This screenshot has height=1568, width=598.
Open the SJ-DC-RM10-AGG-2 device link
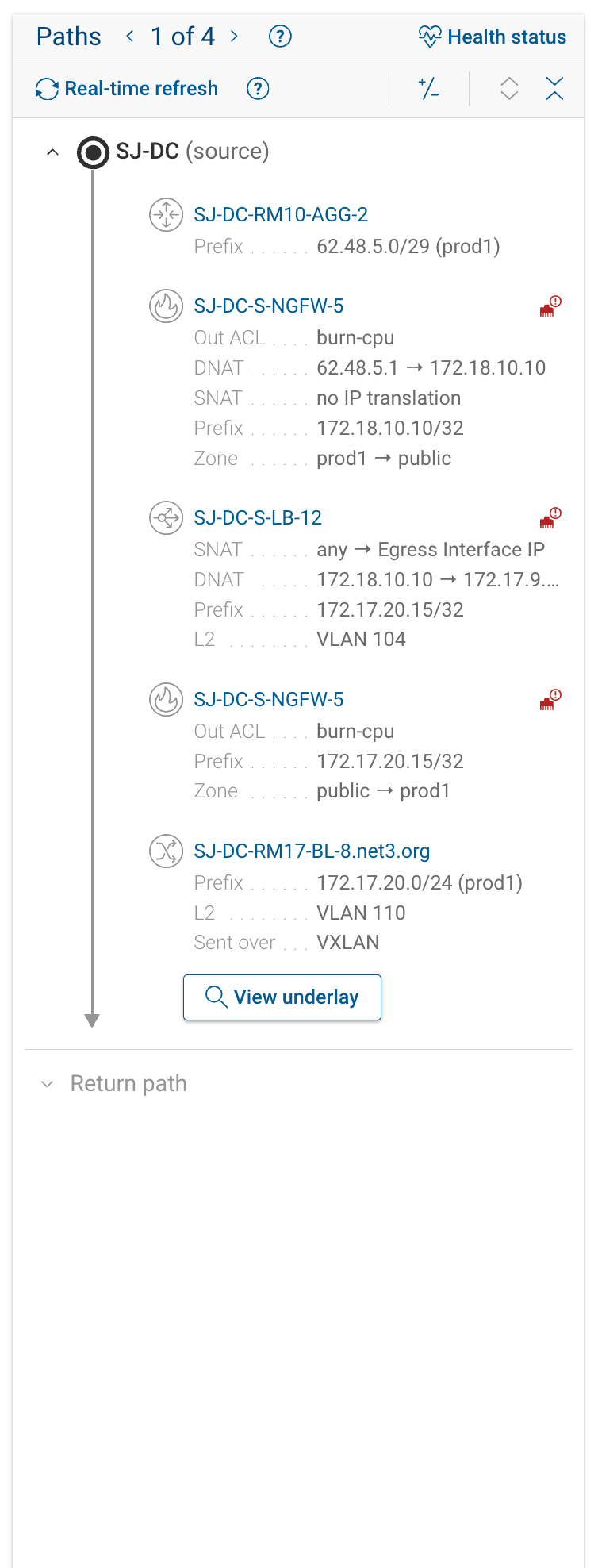[281, 215]
